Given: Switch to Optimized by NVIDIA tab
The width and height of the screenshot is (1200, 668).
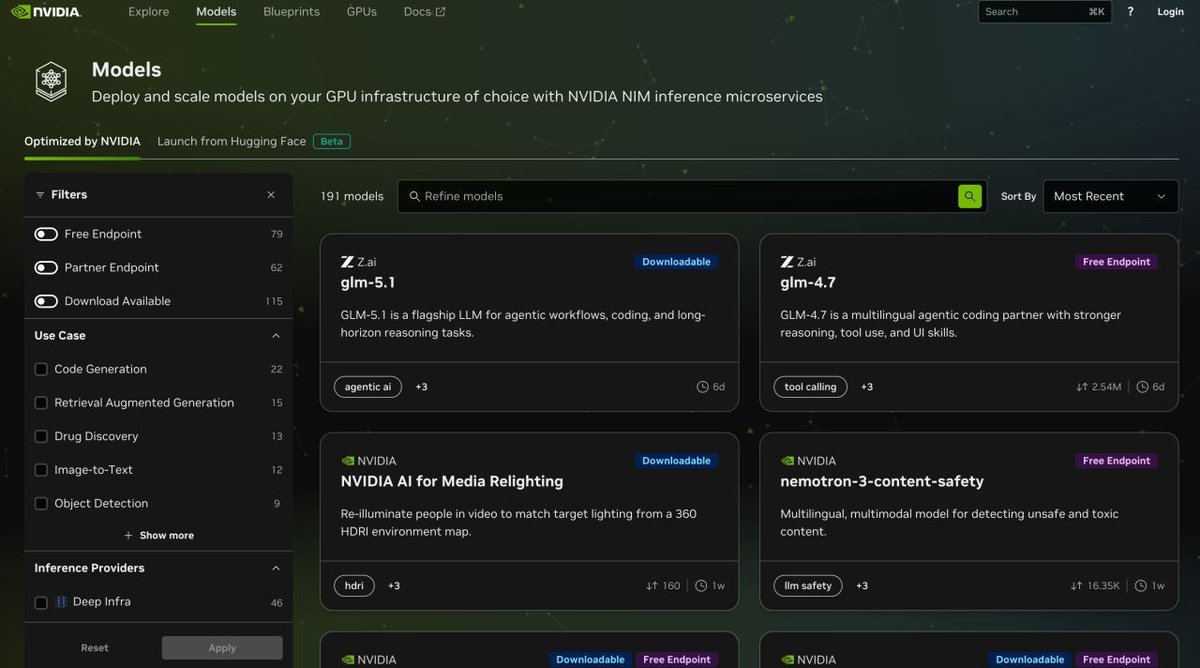Looking at the screenshot, I should [x=82, y=142].
